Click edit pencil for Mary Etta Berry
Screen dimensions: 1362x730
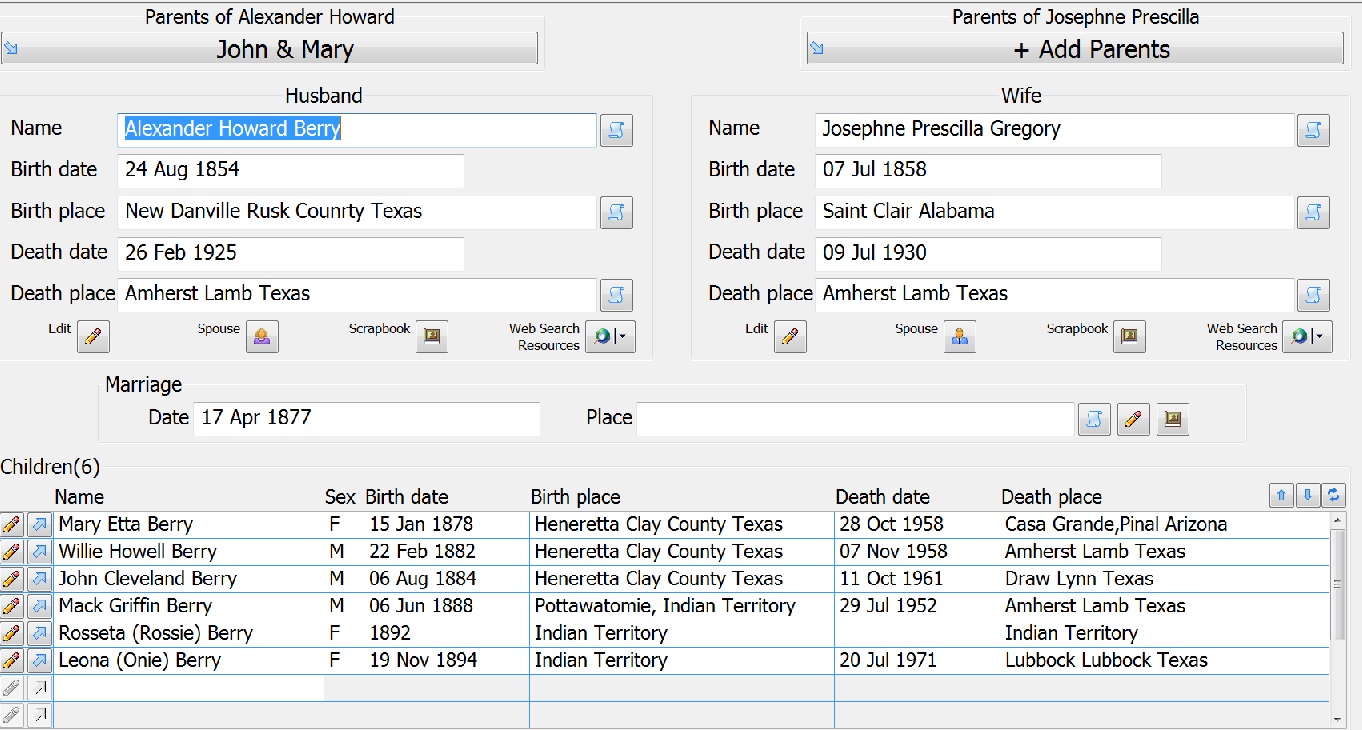(12, 524)
